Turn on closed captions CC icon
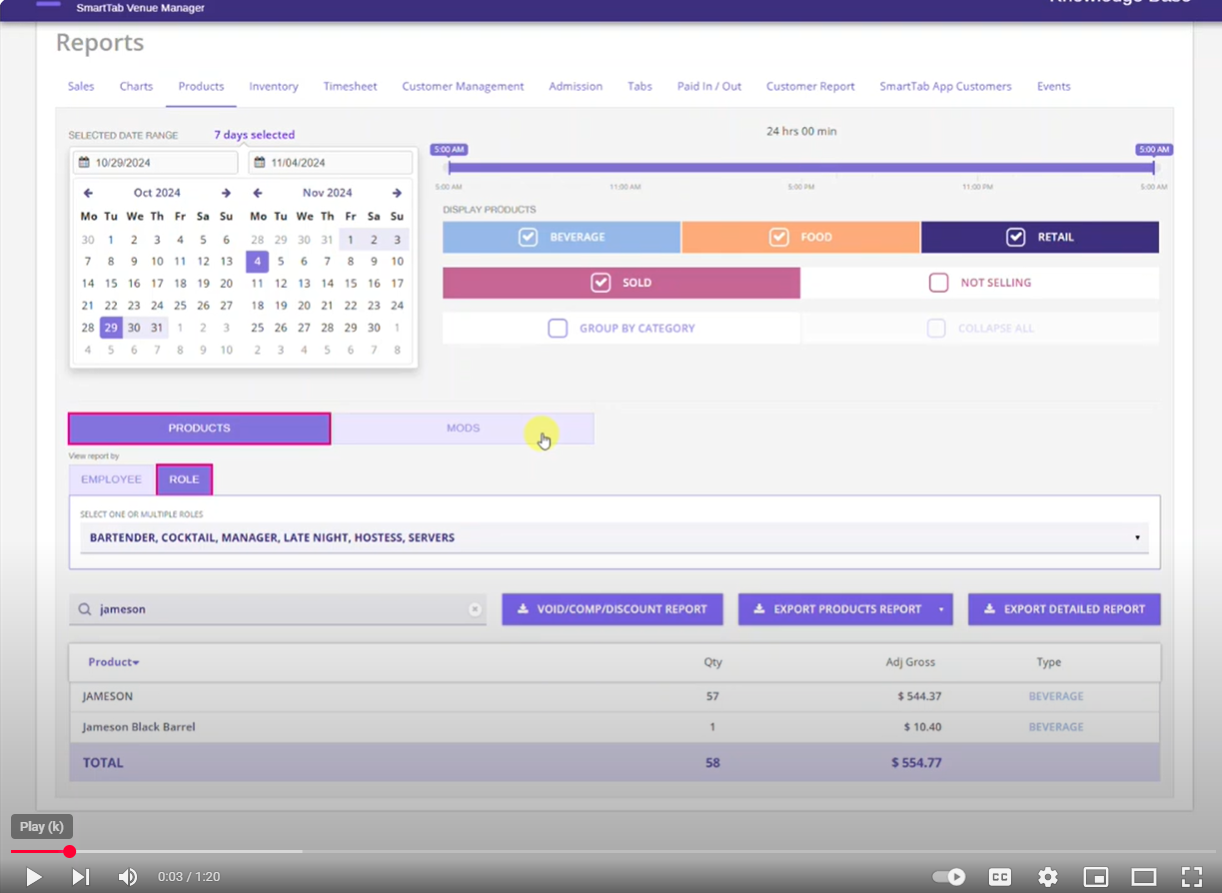The height and width of the screenshot is (893, 1222). pyautogui.click(x=999, y=877)
